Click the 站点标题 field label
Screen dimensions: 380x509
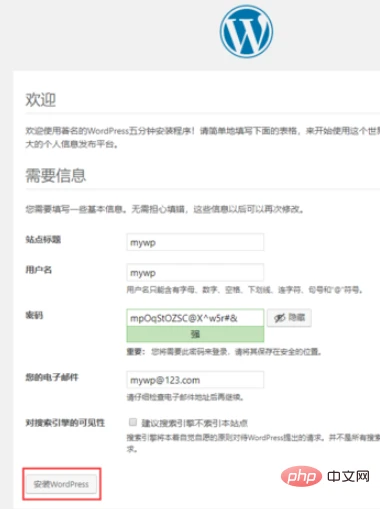(x=43, y=239)
